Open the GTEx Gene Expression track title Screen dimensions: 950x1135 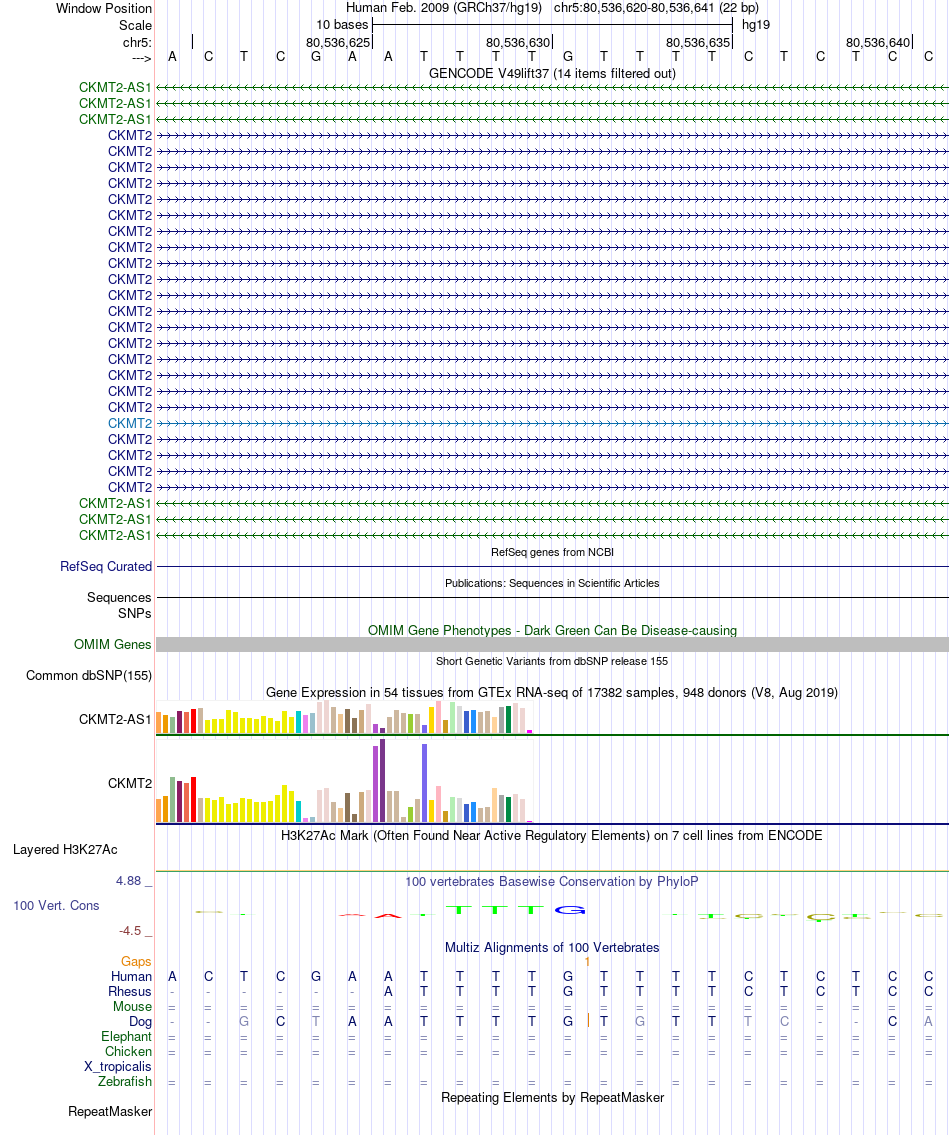tap(552, 693)
